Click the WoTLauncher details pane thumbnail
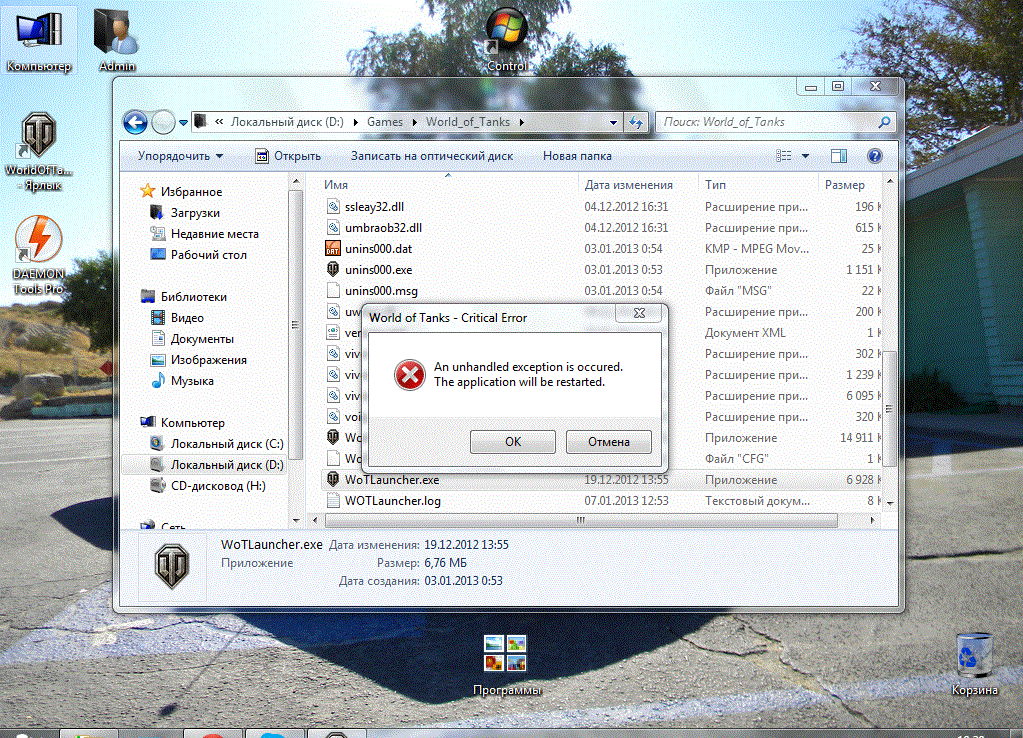The image size is (1023, 738). [x=172, y=565]
